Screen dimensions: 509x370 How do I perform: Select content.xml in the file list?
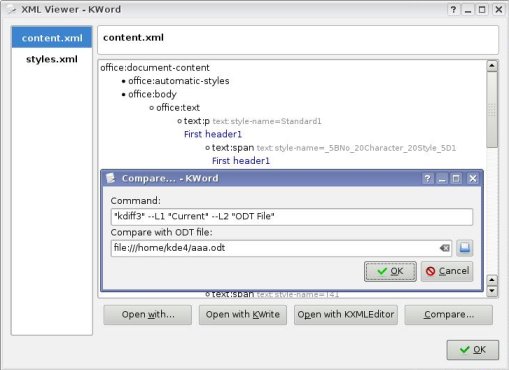(x=52, y=38)
